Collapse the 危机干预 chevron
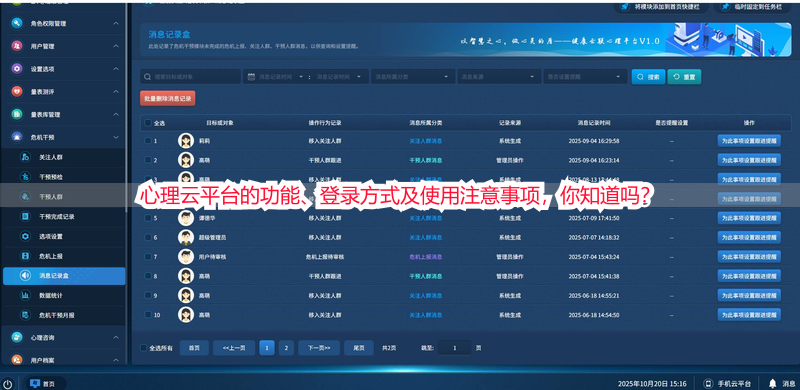The height and width of the screenshot is (390, 800). click(x=116, y=137)
